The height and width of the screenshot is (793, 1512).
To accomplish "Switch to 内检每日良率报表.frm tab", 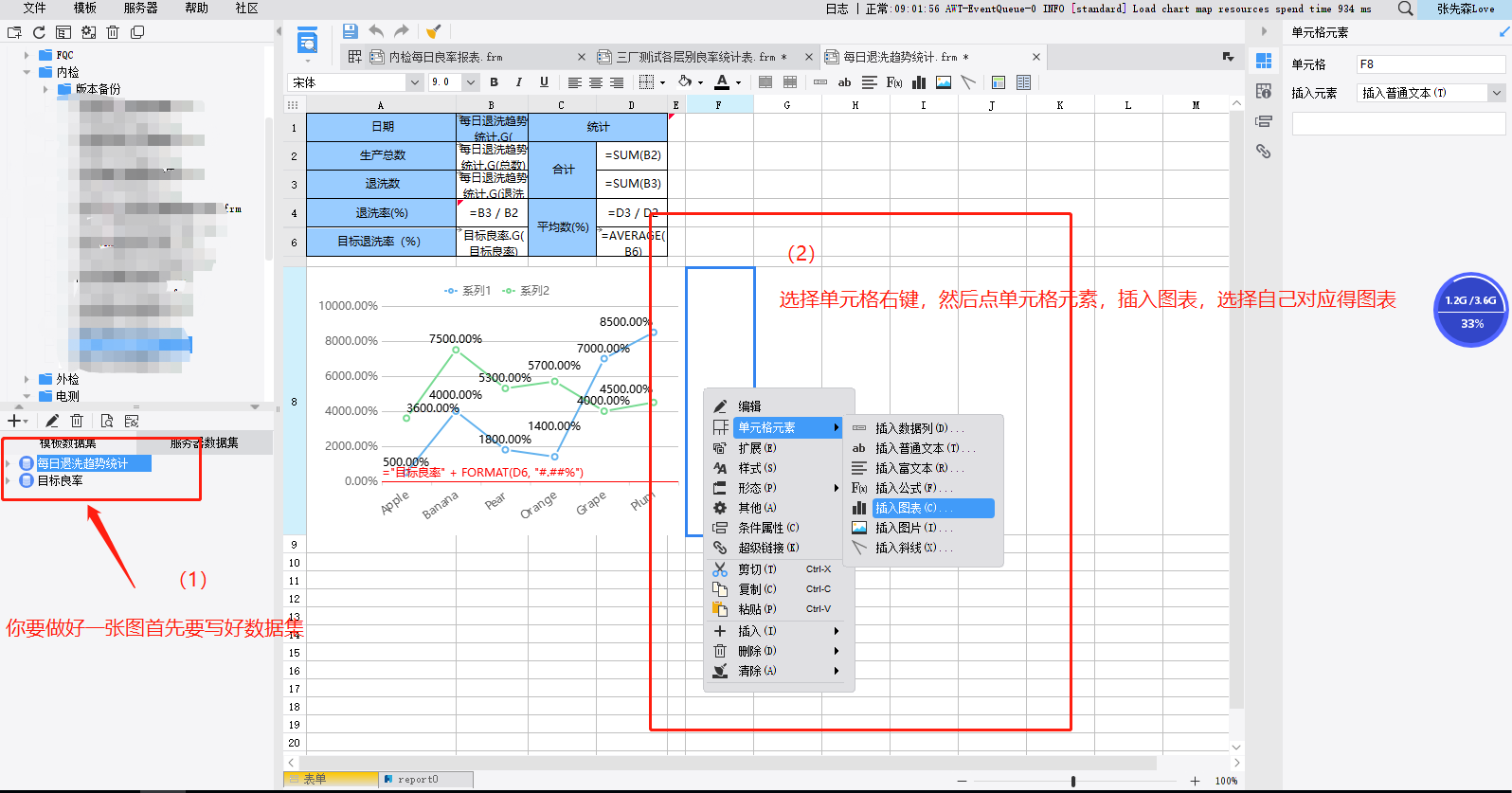I will [445, 57].
